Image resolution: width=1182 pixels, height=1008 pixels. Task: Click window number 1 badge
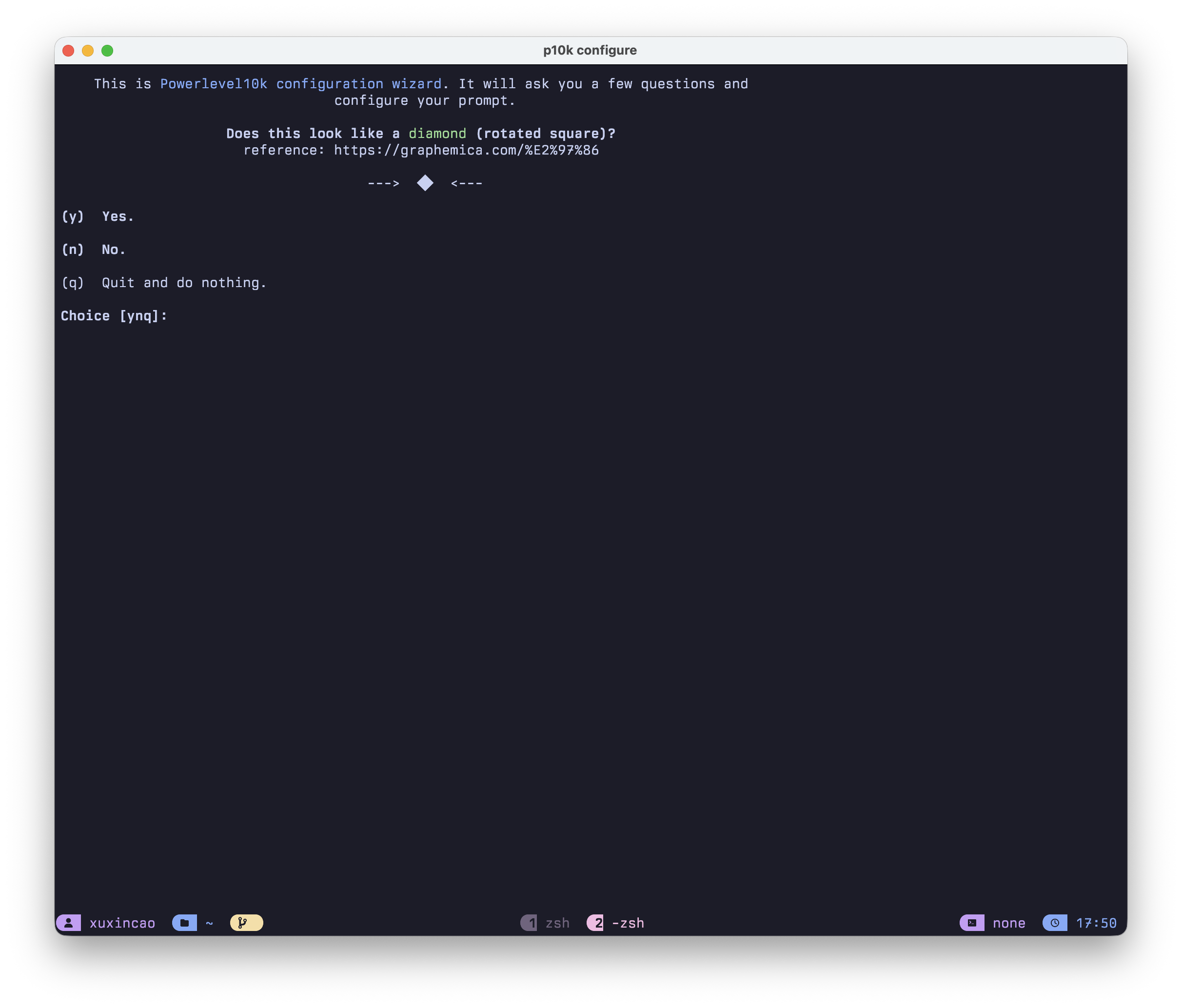tap(530, 923)
